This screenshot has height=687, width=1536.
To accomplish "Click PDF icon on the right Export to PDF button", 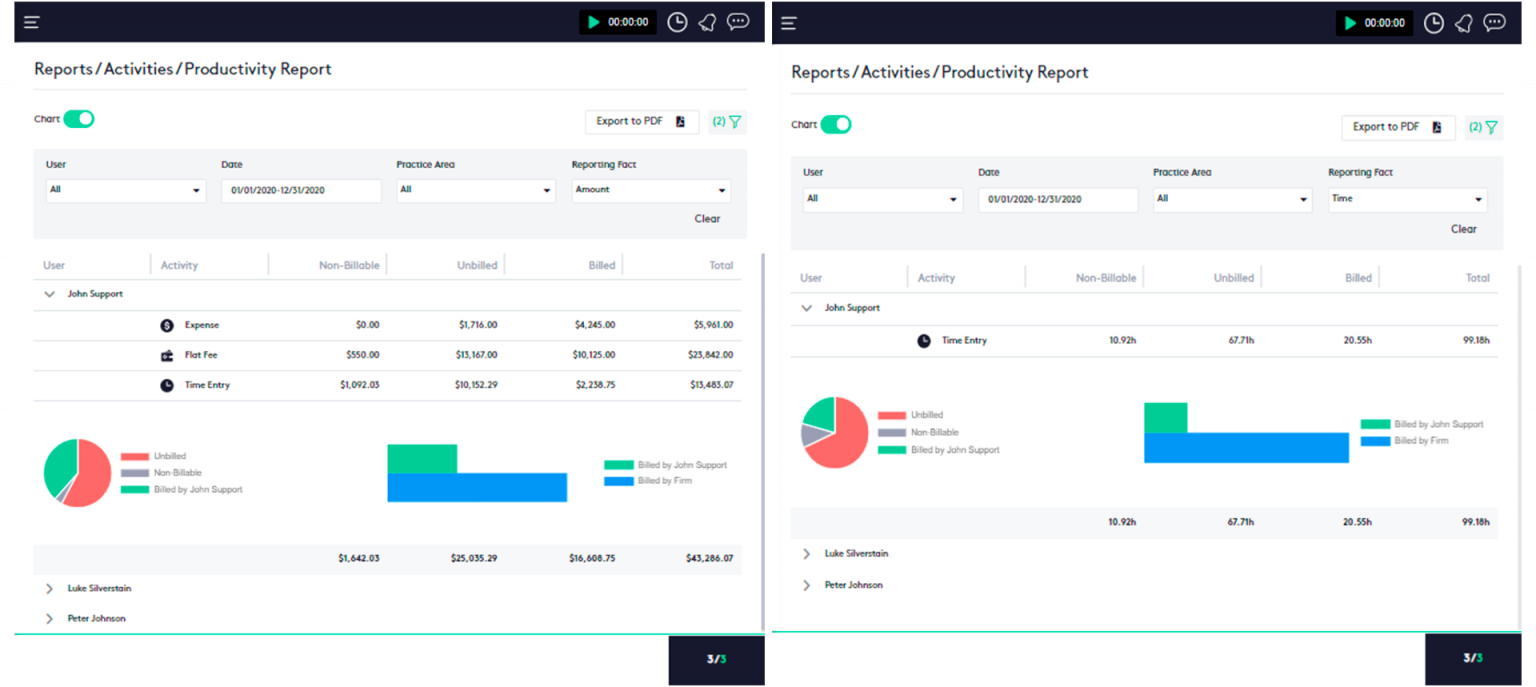I will click(x=1437, y=127).
